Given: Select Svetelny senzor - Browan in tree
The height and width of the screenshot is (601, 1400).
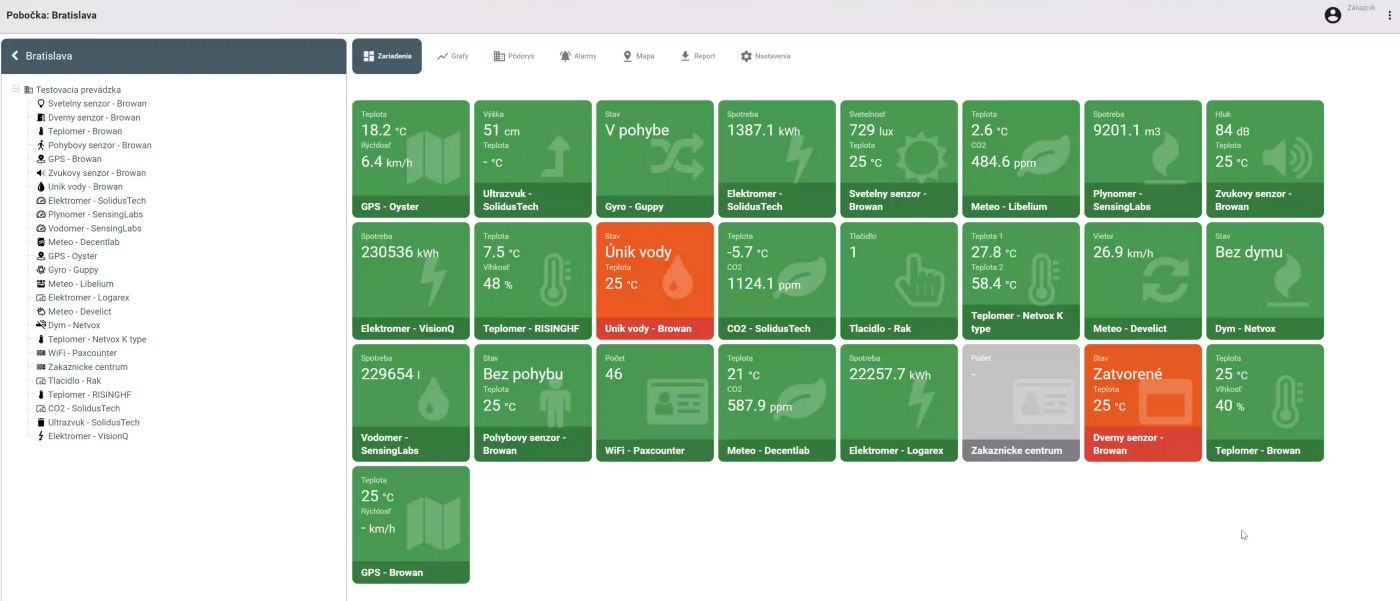Looking at the screenshot, I should coord(97,103).
